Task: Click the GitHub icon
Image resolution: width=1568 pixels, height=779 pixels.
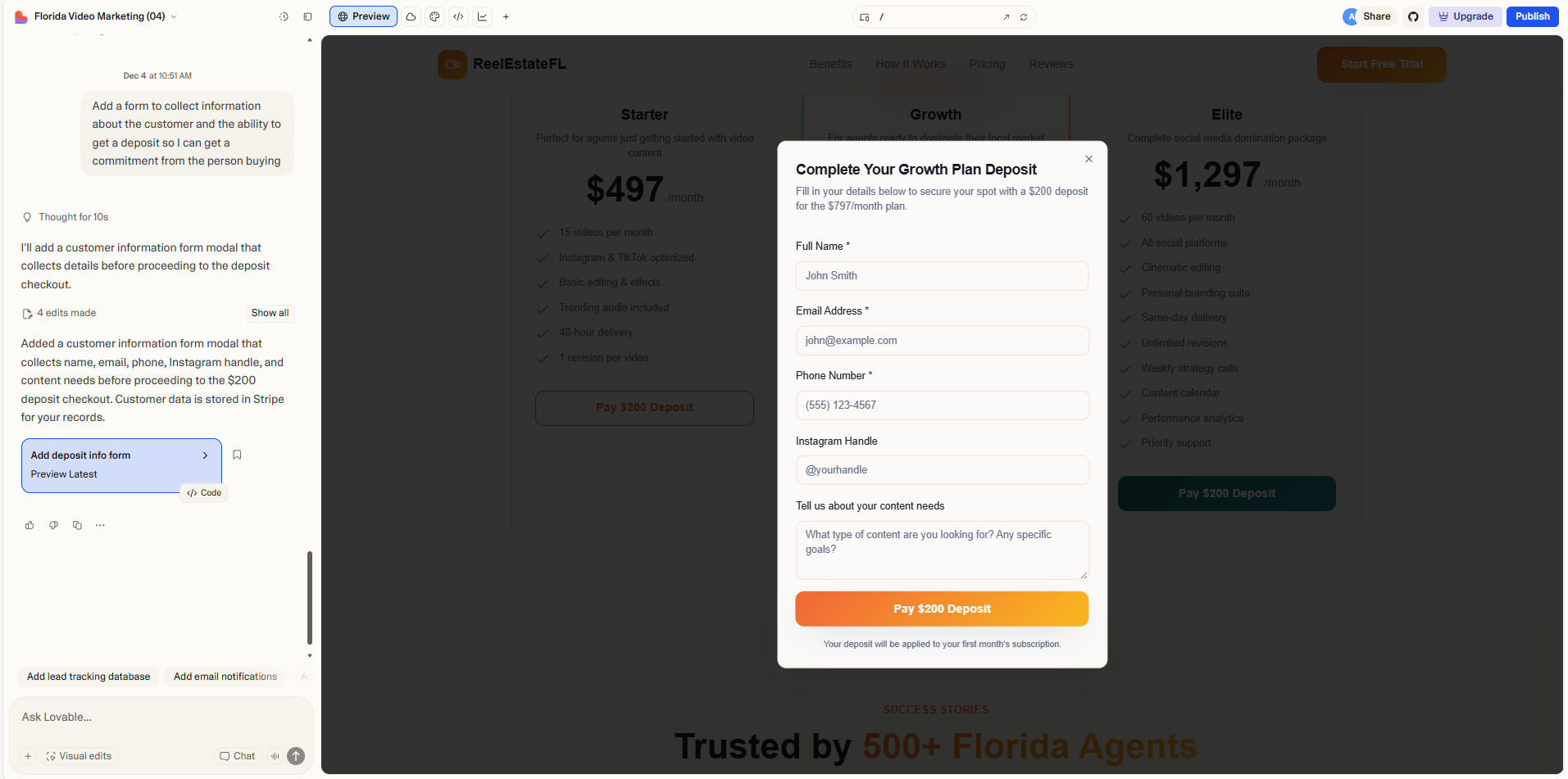Action: click(x=1413, y=16)
